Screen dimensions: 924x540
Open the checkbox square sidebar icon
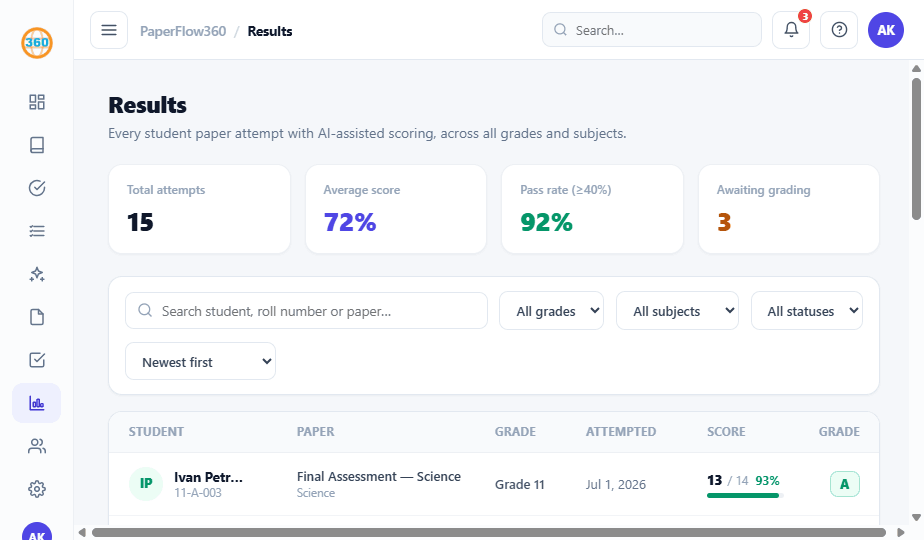37,360
